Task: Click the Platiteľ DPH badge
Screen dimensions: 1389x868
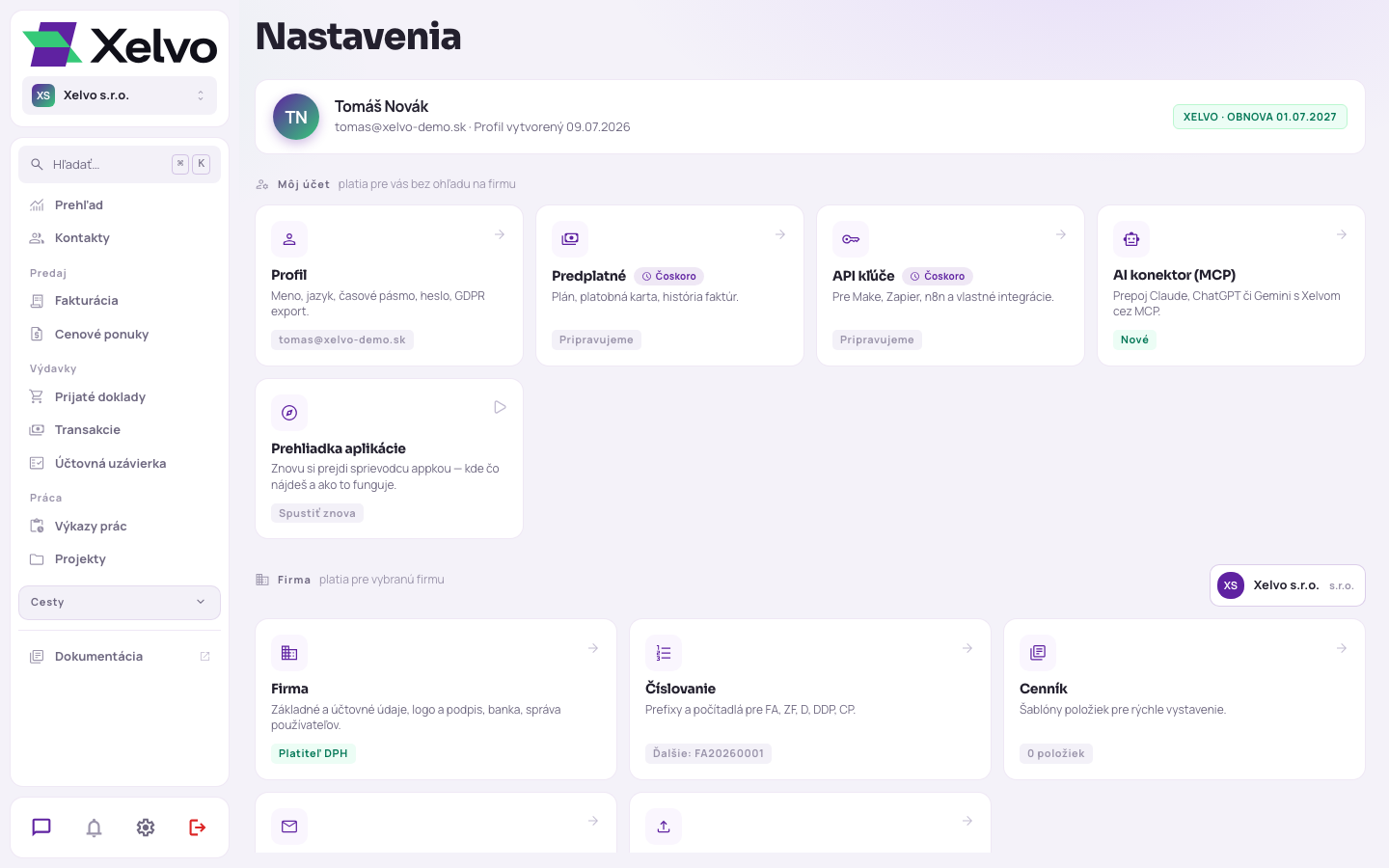Action: pyautogui.click(x=313, y=753)
